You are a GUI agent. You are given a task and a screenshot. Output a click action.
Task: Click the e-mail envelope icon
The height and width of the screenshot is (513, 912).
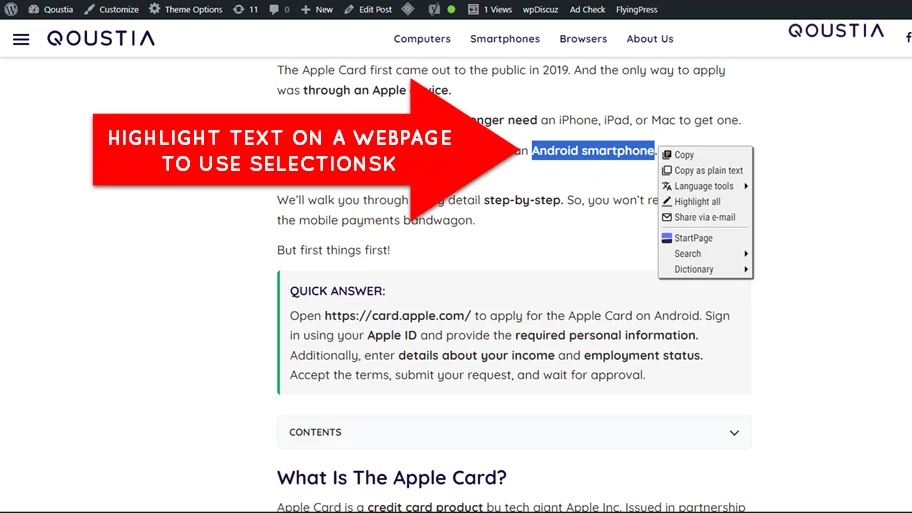pos(667,218)
